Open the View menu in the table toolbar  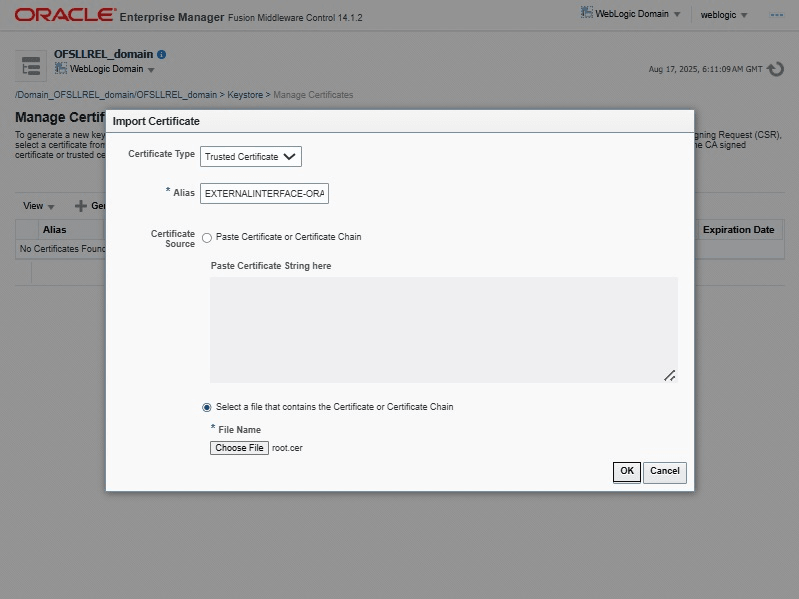(x=38, y=206)
